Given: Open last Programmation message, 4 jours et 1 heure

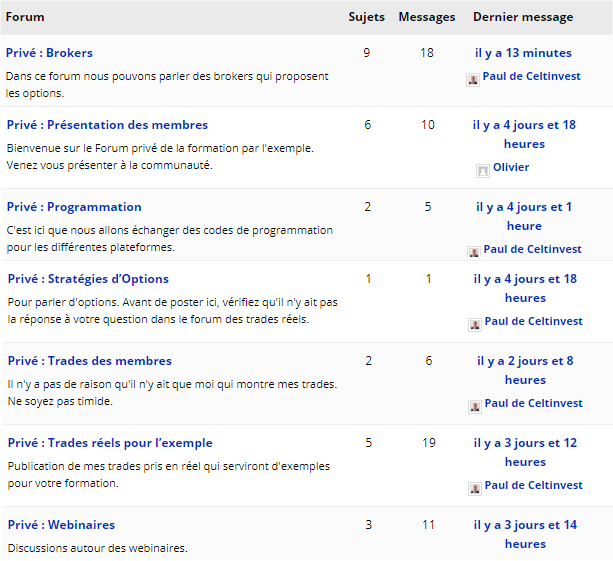Looking at the screenshot, I should coord(524,216).
